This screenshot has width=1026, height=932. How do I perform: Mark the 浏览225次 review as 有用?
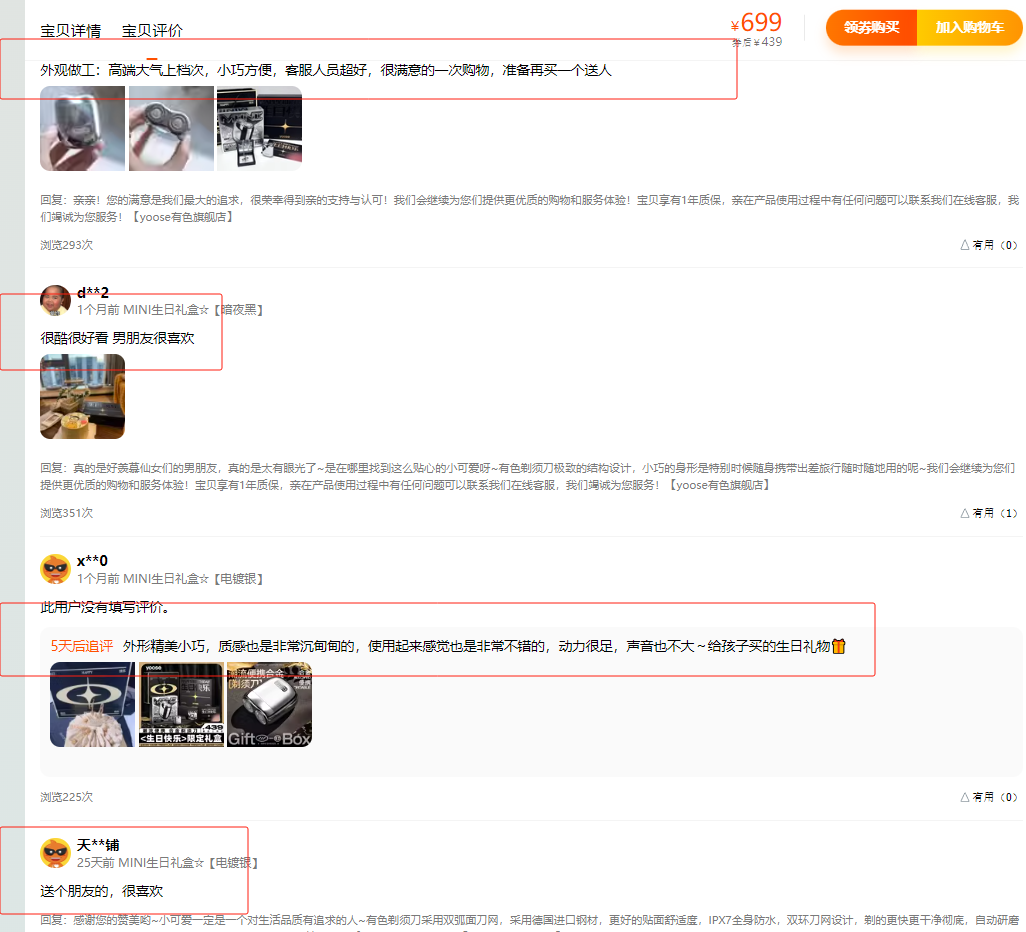(x=989, y=797)
